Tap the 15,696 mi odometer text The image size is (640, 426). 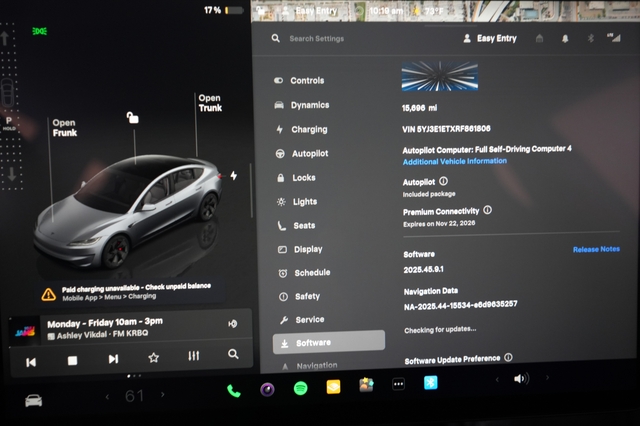click(419, 108)
